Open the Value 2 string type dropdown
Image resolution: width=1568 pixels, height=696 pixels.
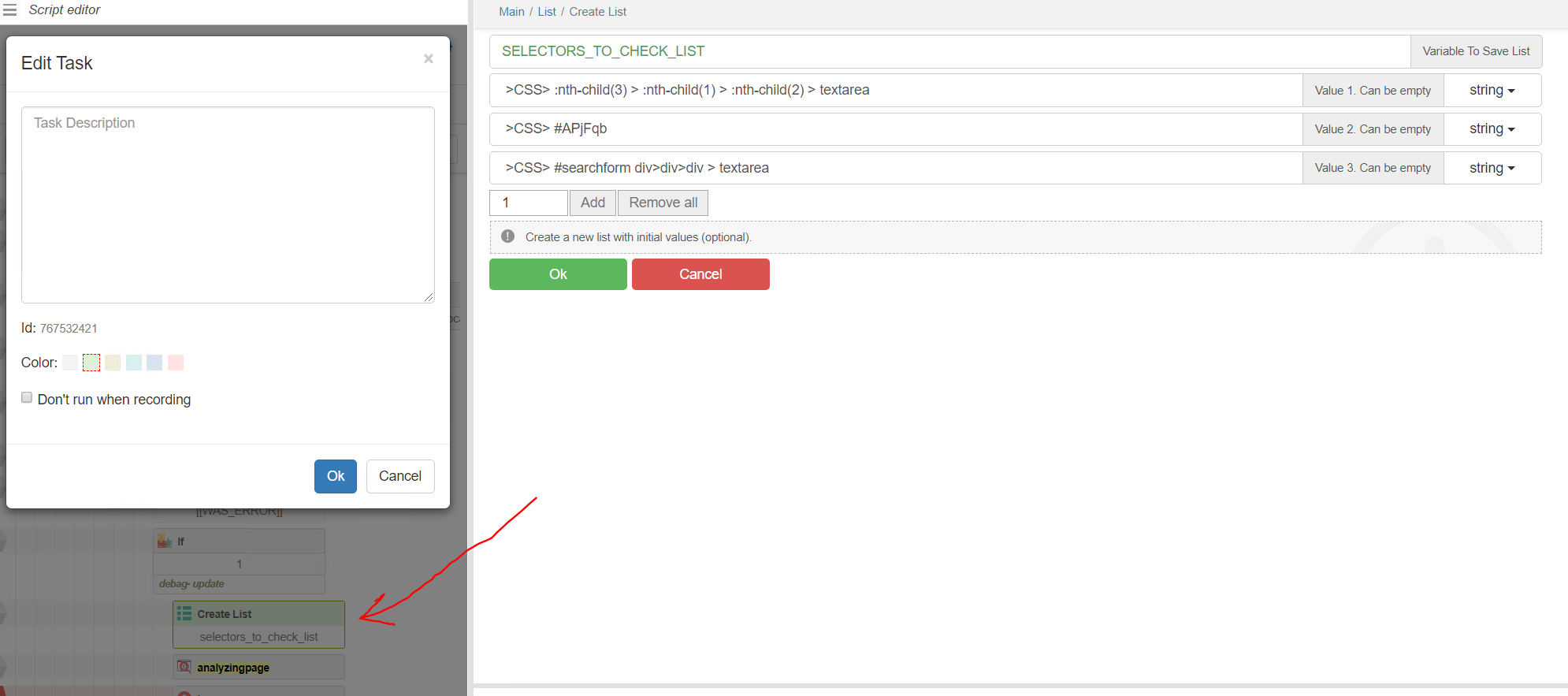1492,129
